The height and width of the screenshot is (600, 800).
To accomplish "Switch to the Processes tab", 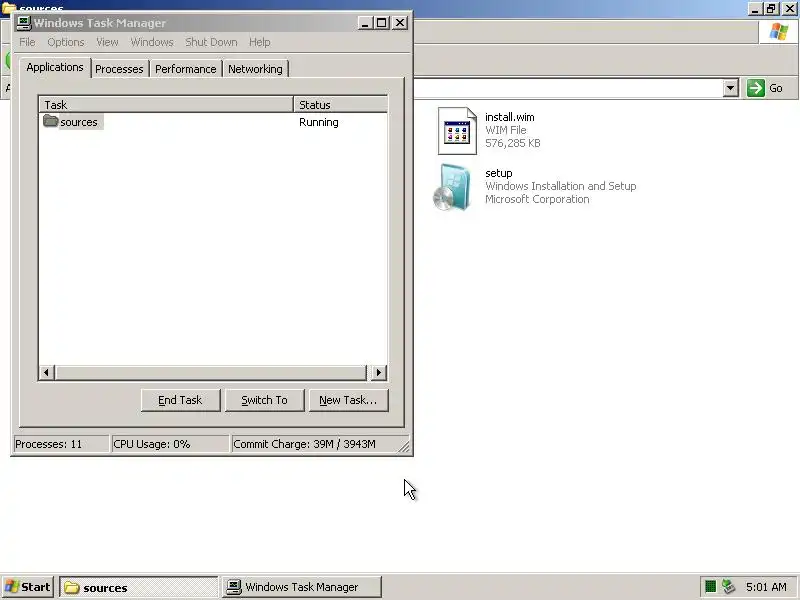I will [119, 69].
